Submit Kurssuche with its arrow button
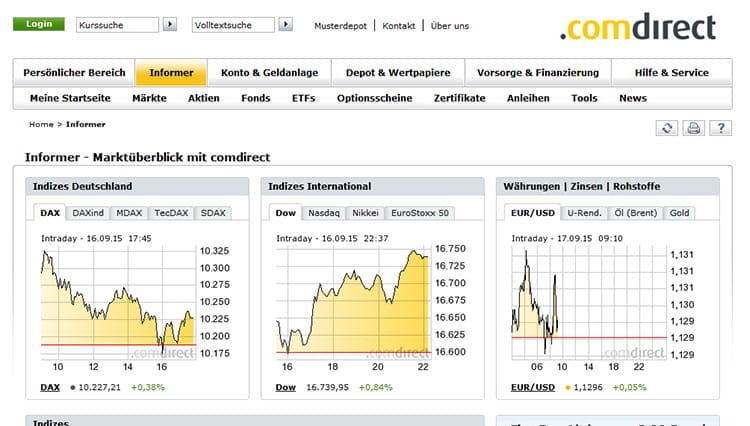The height and width of the screenshot is (426, 750). click(x=170, y=24)
